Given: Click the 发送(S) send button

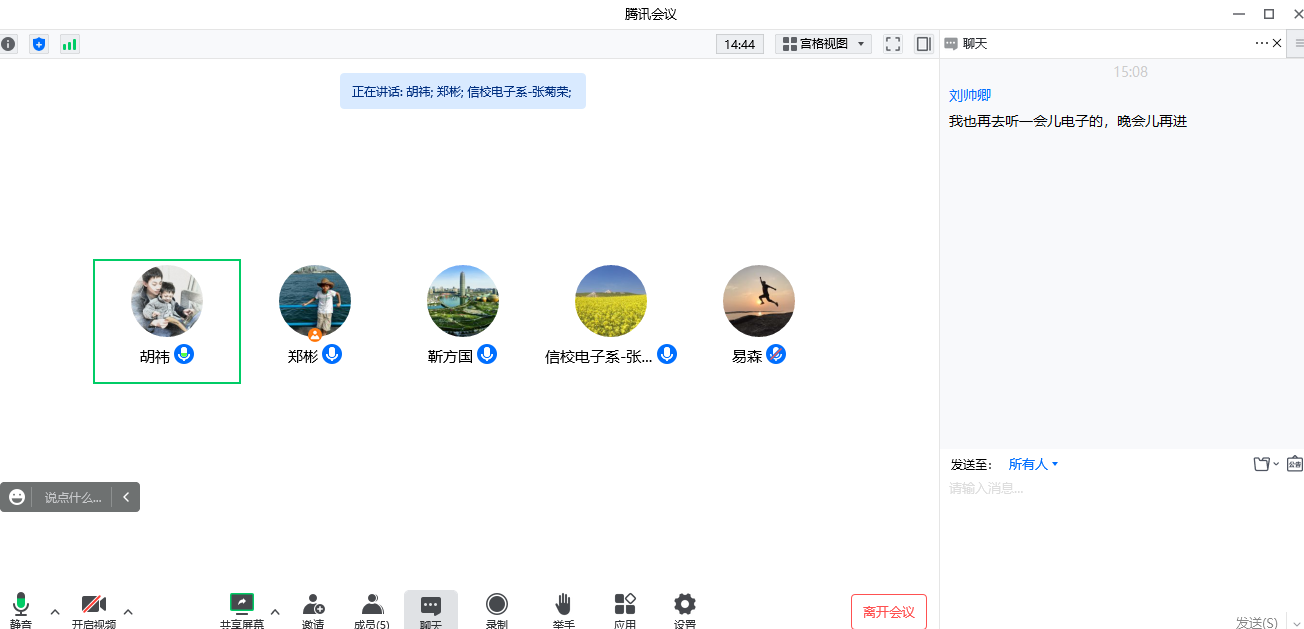Looking at the screenshot, I should pyautogui.click(x=1256, y=622).
